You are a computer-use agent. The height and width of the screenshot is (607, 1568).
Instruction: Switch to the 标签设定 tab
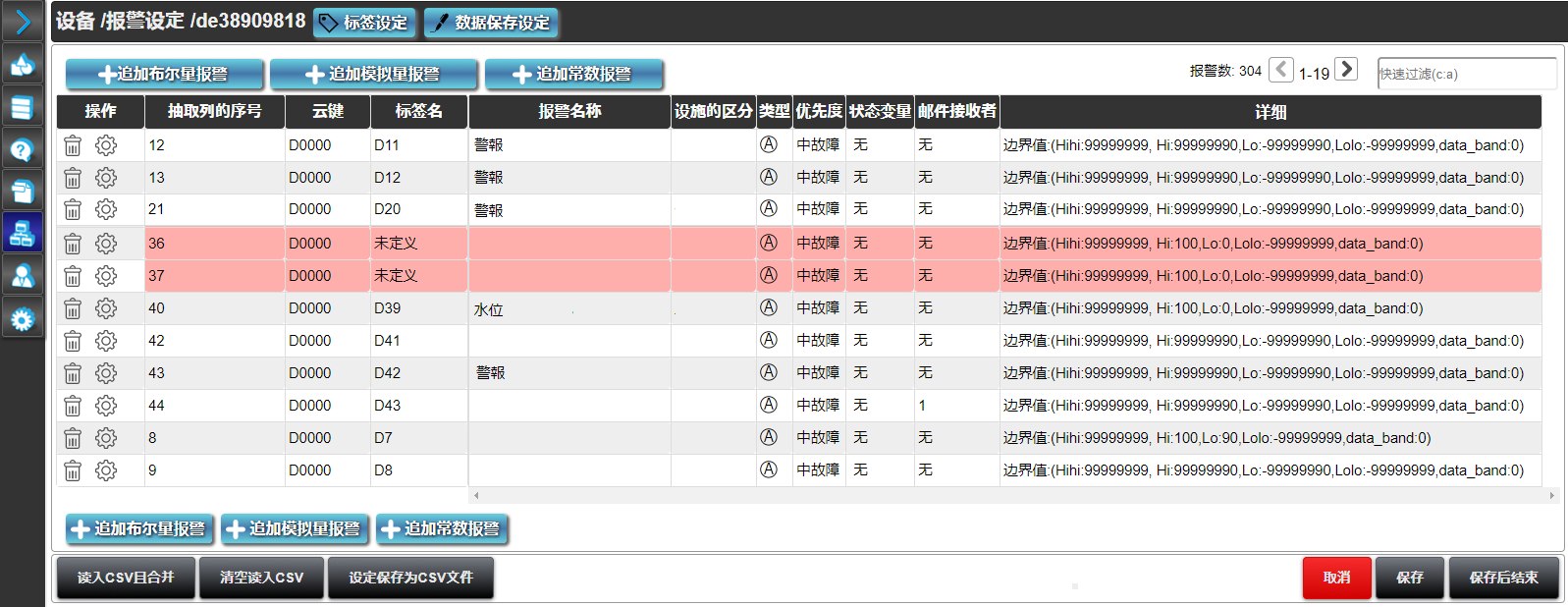[x=364, y=23]
